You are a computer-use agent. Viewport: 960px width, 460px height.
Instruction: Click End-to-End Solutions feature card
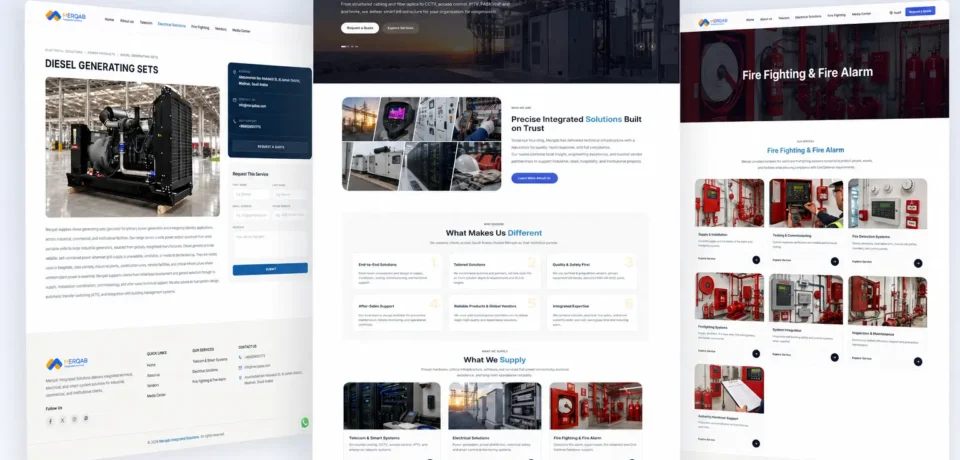(x=397, y=271)
